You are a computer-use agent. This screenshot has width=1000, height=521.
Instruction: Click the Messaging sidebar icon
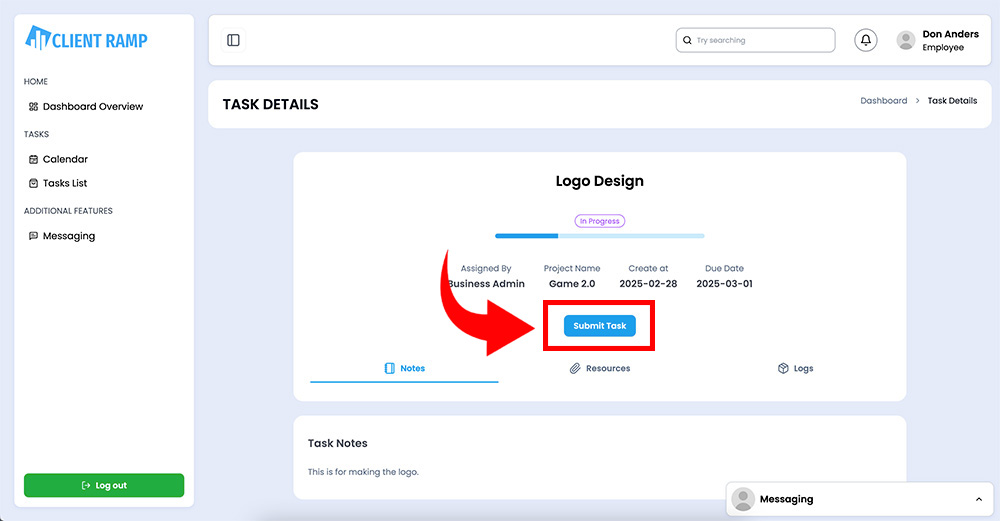point(33,236)
